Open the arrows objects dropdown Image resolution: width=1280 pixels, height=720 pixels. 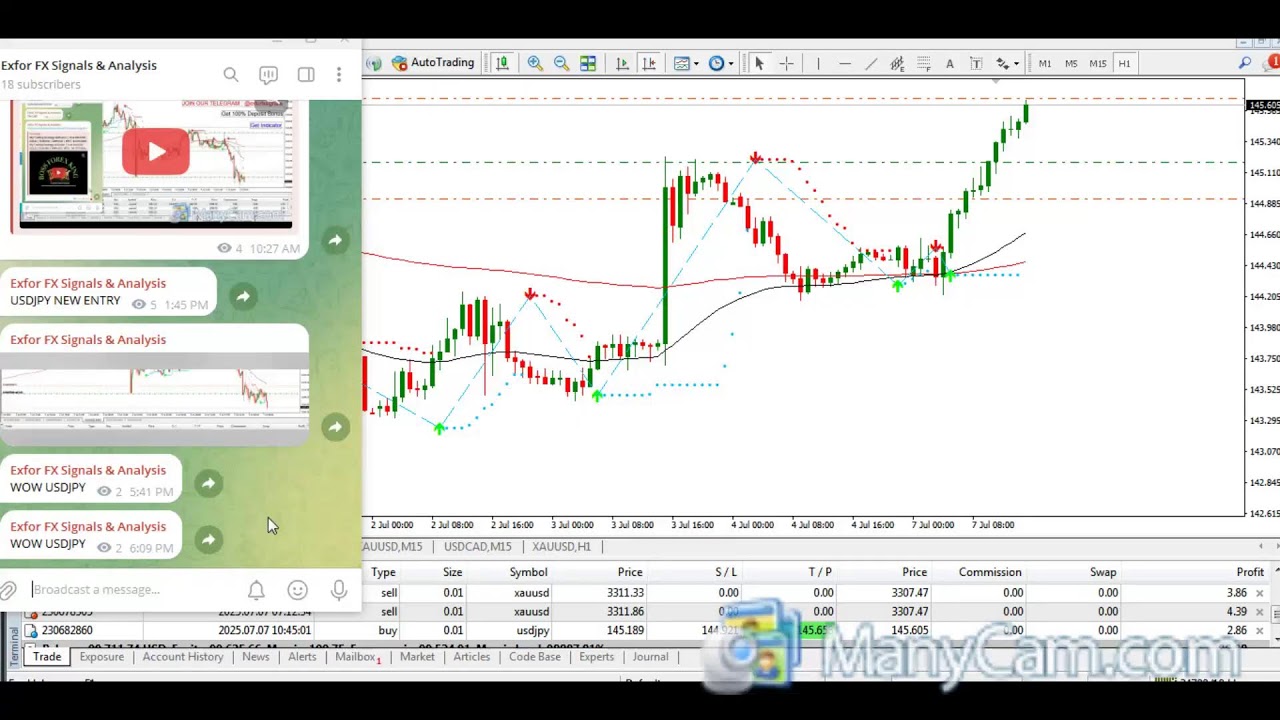coord(1006,63)
